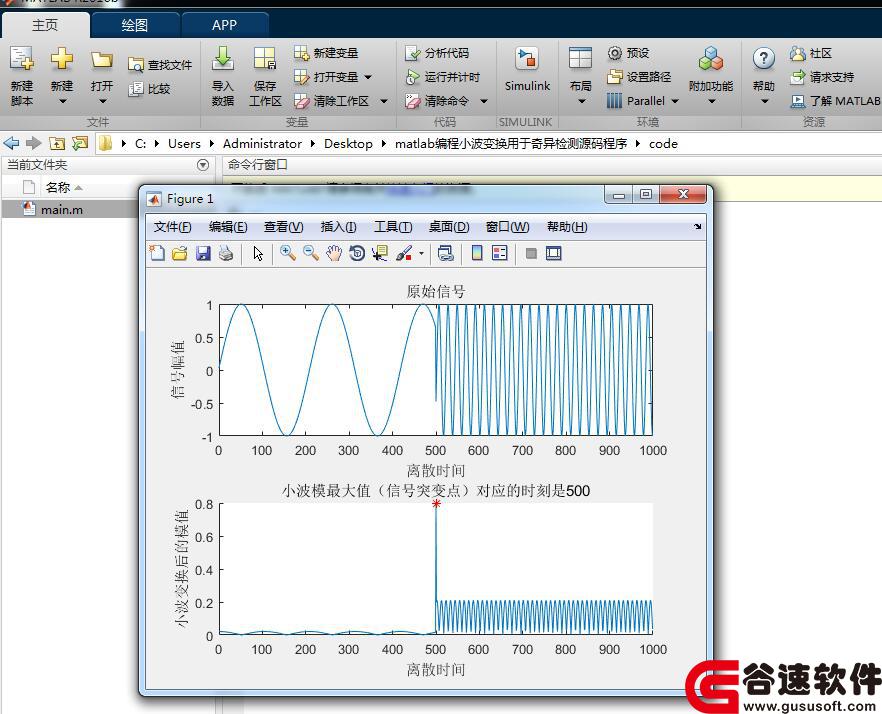Go back using the address bar back arrow
The height and width of the screenshot is (714, 882).
[11, 143]
